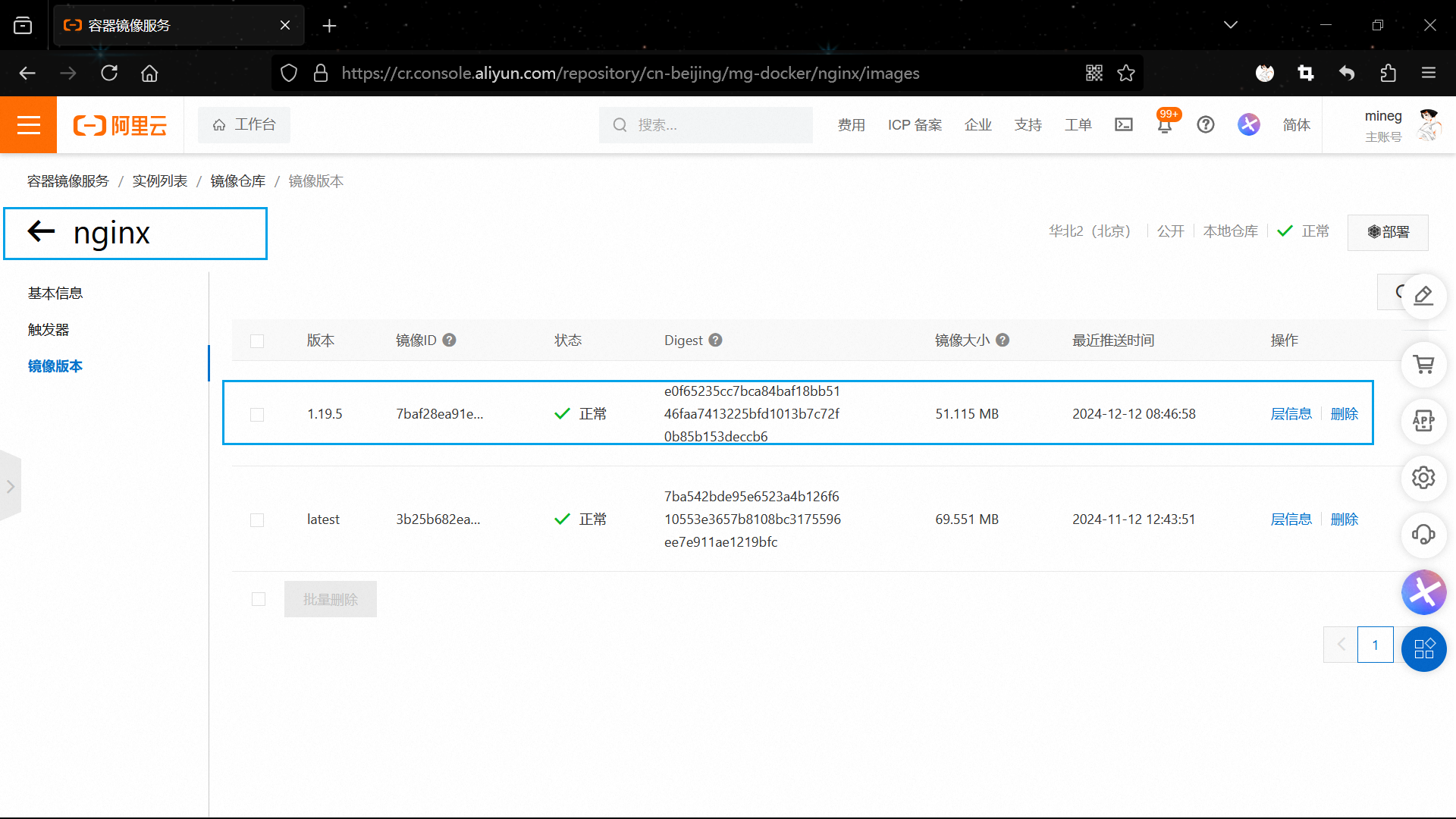Viewport: 1456px width, 819px height.
Task: Open browser extensions puzzle icon
Action: [1388, 73]
